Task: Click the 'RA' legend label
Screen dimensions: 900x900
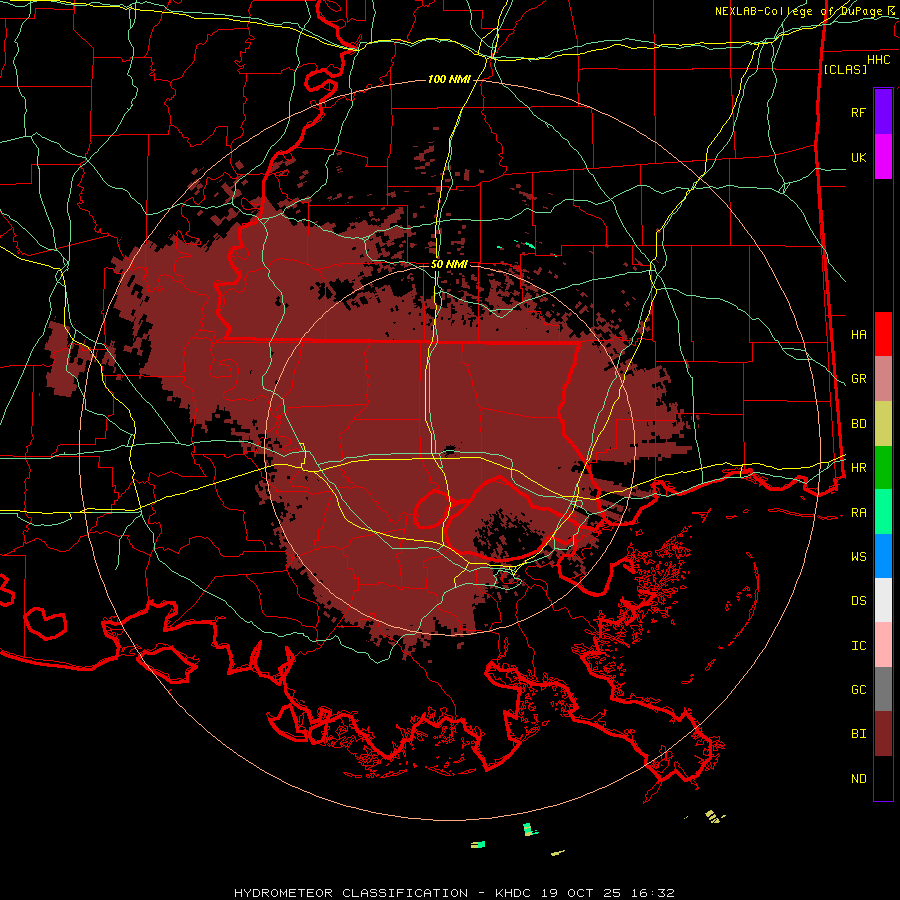Action: point(858,513)
